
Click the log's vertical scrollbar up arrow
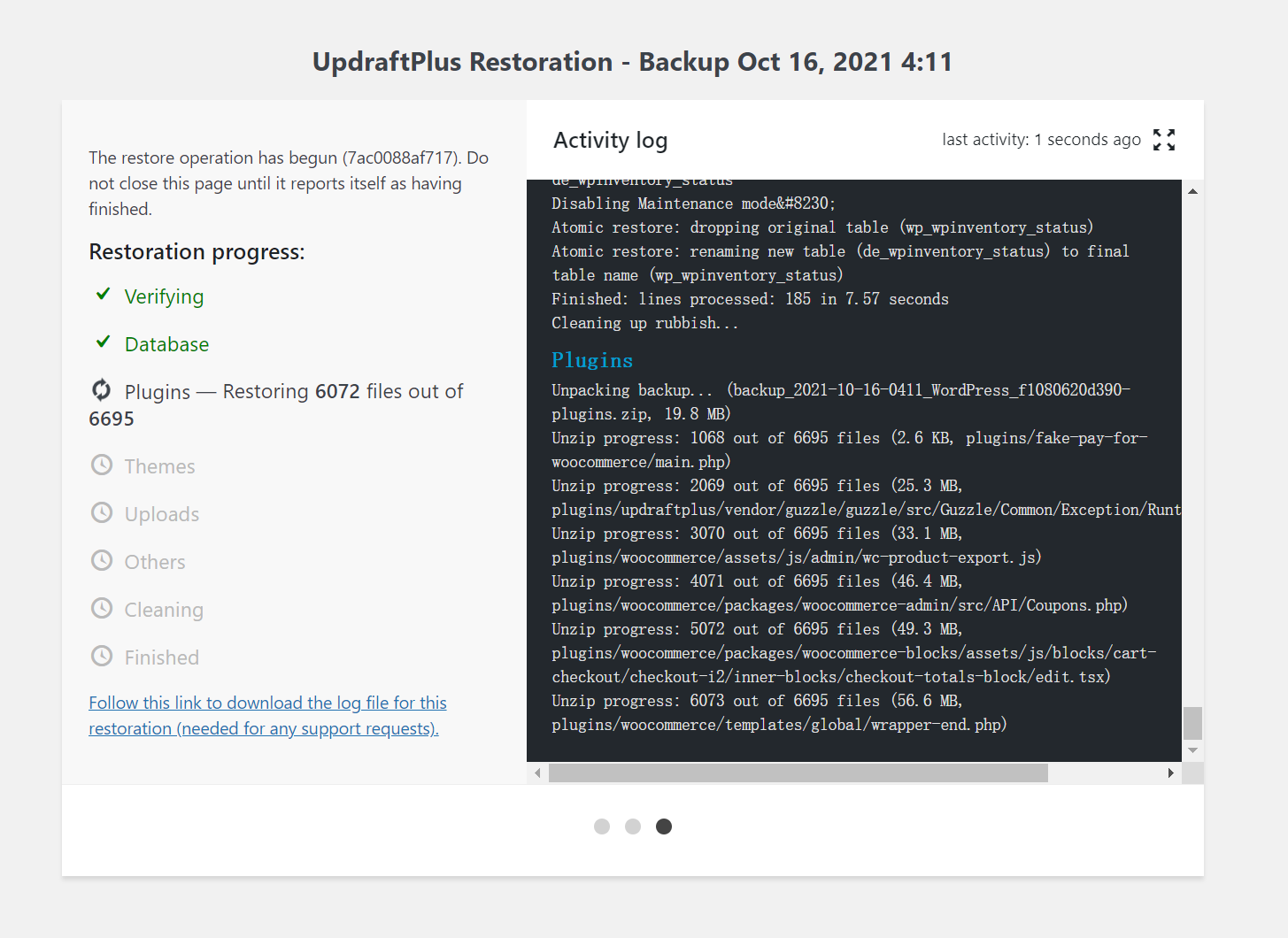[x=1192, y=191]
